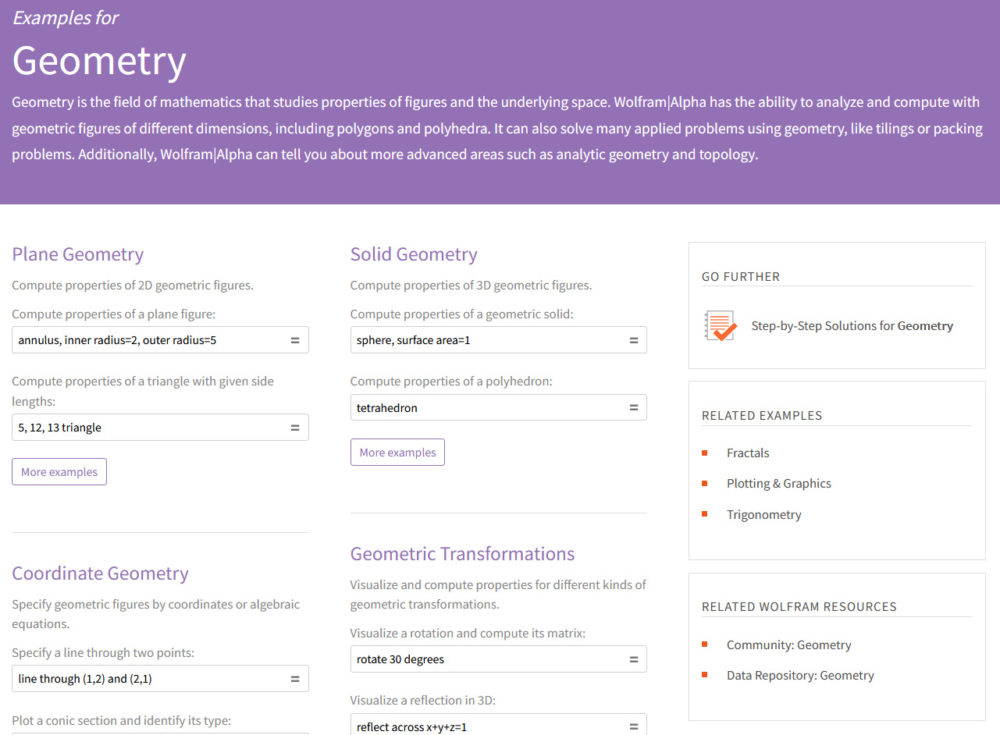Click 'Visualize a reflection in 3D:' label

423,701
